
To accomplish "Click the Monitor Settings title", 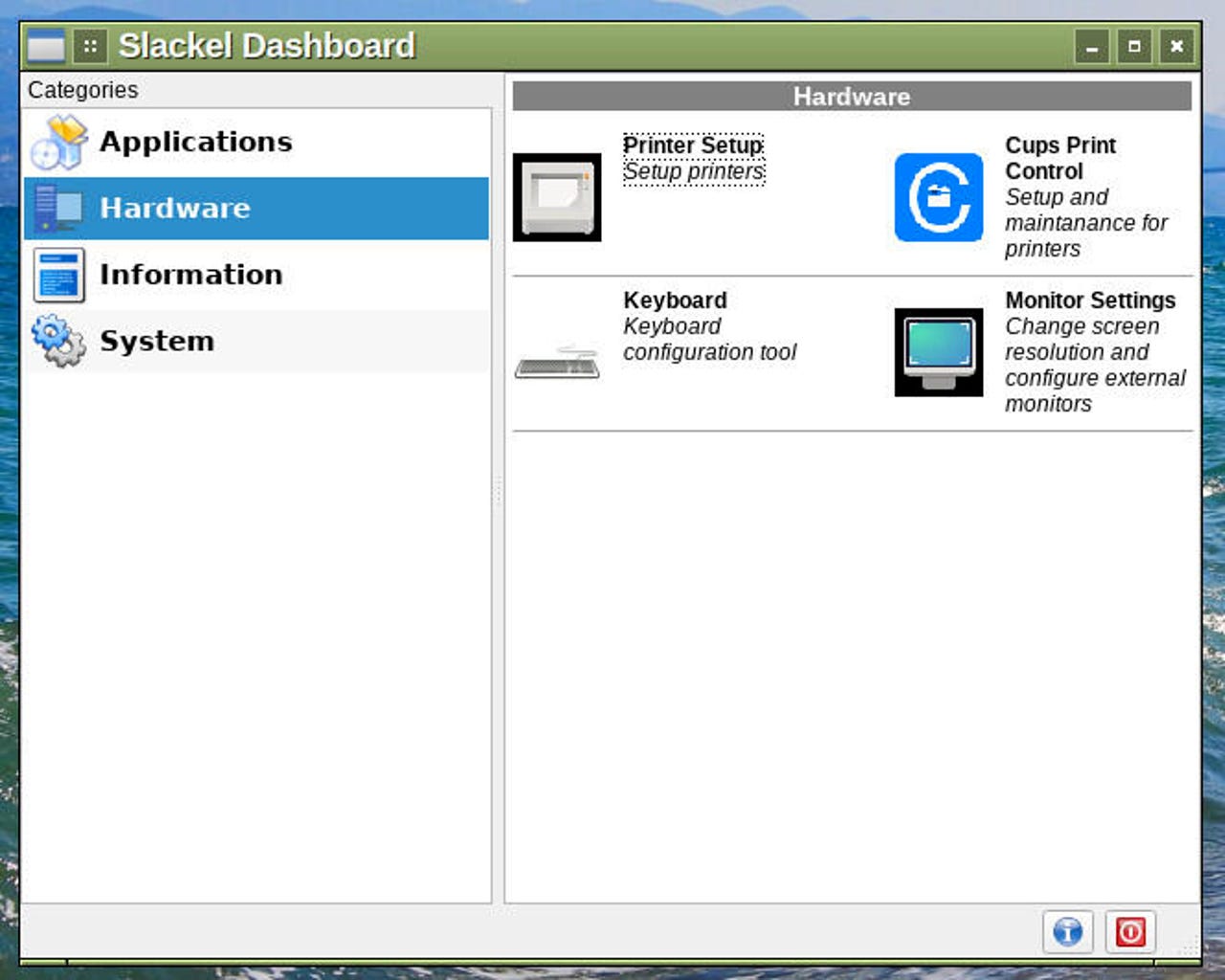I will (x=1090, y=301).
